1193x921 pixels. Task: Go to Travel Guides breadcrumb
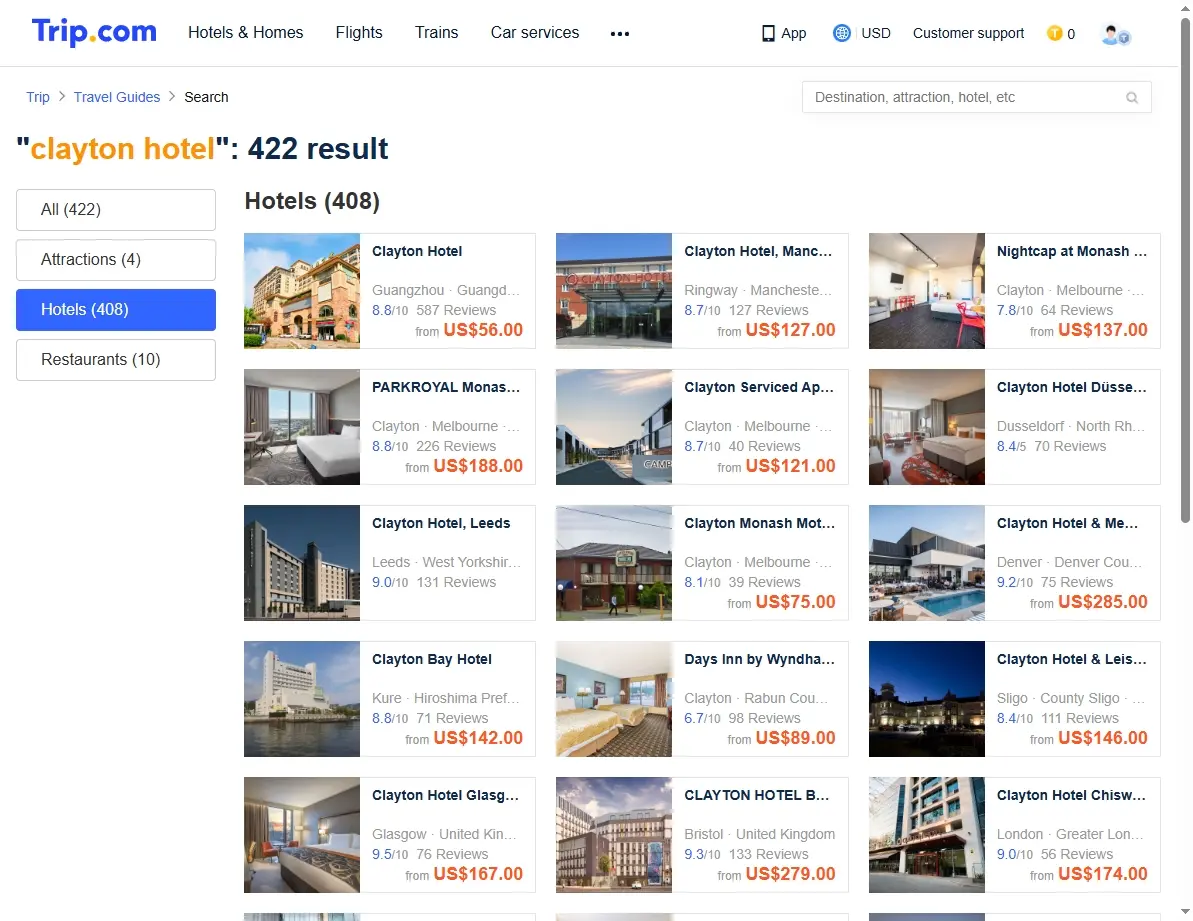click(117, 97)
